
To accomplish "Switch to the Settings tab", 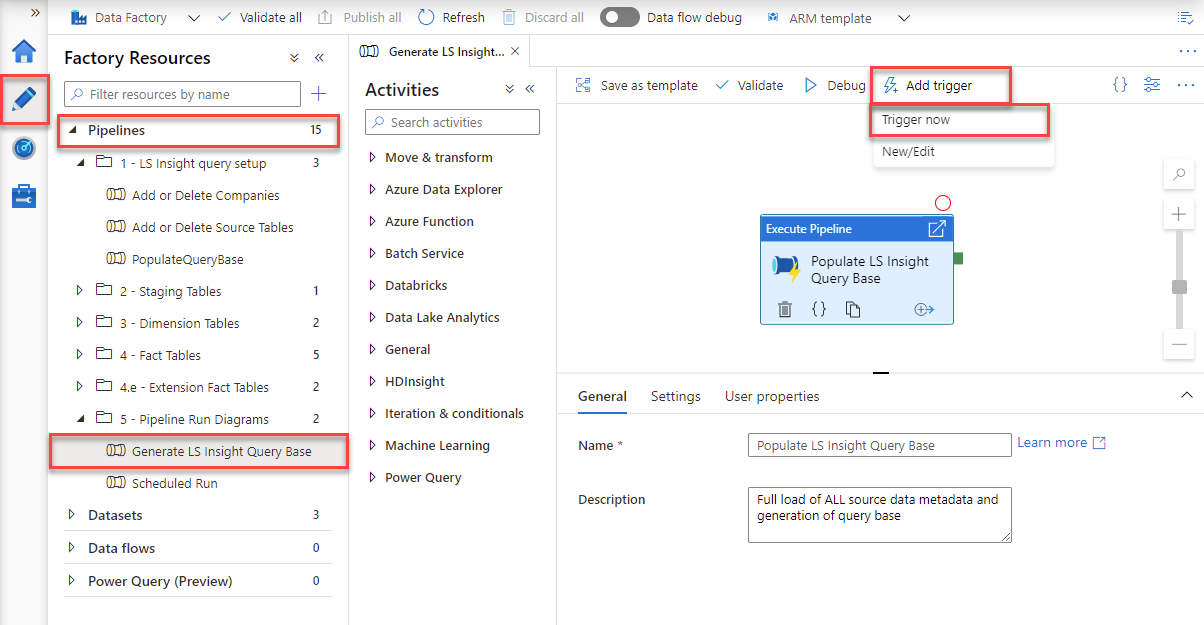I will [x=676, y=396].
